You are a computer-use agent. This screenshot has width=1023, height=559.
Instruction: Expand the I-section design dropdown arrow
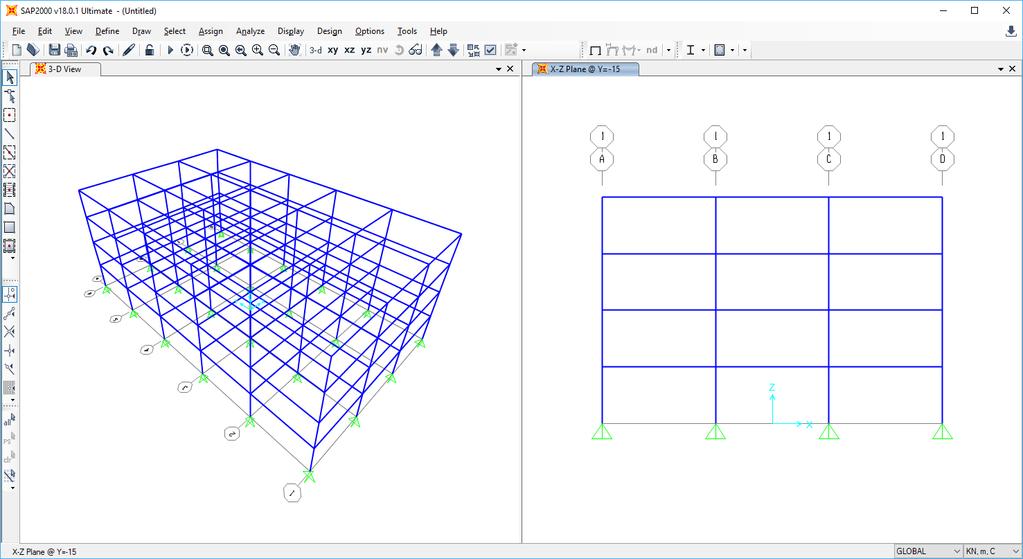[x=703, y=50]
